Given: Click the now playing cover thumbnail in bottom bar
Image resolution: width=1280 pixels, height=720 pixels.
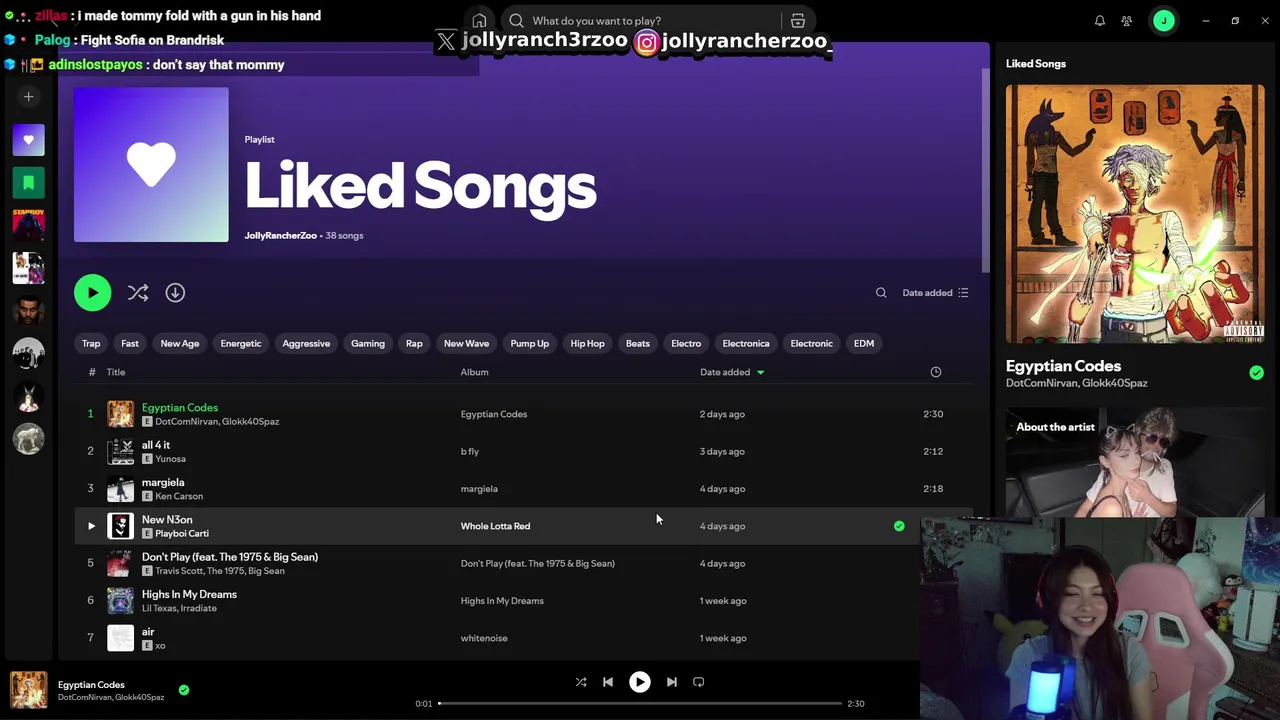Looking at the screenshot, I should 28,690.
